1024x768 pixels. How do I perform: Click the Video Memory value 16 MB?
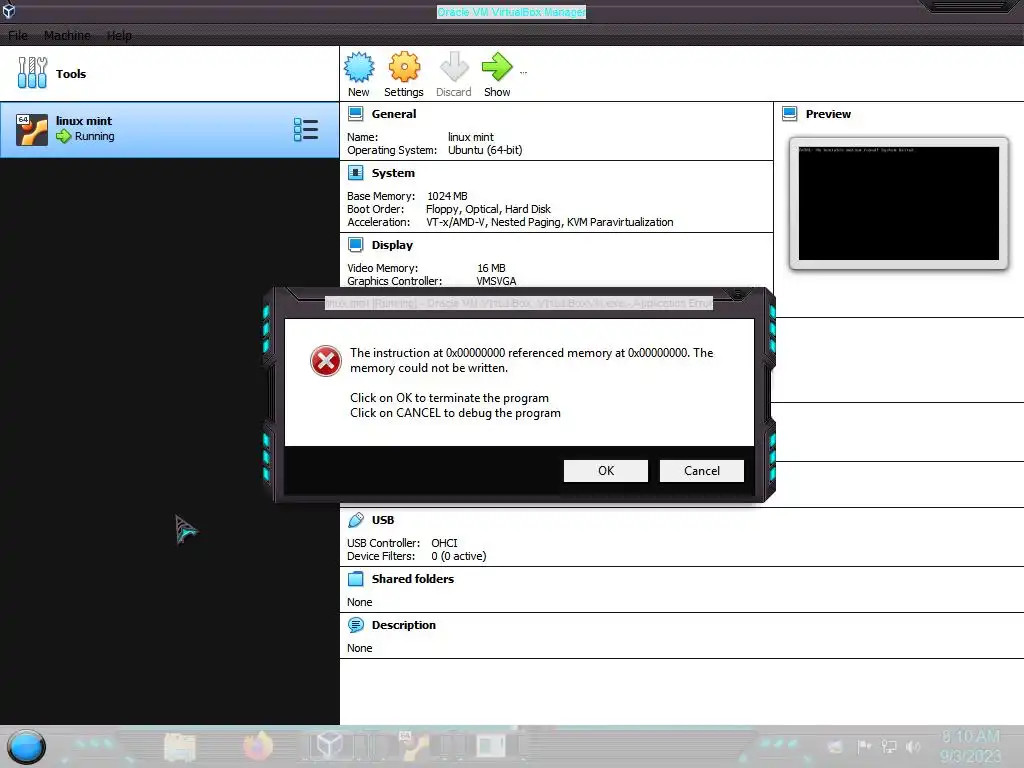coord(491,268)
